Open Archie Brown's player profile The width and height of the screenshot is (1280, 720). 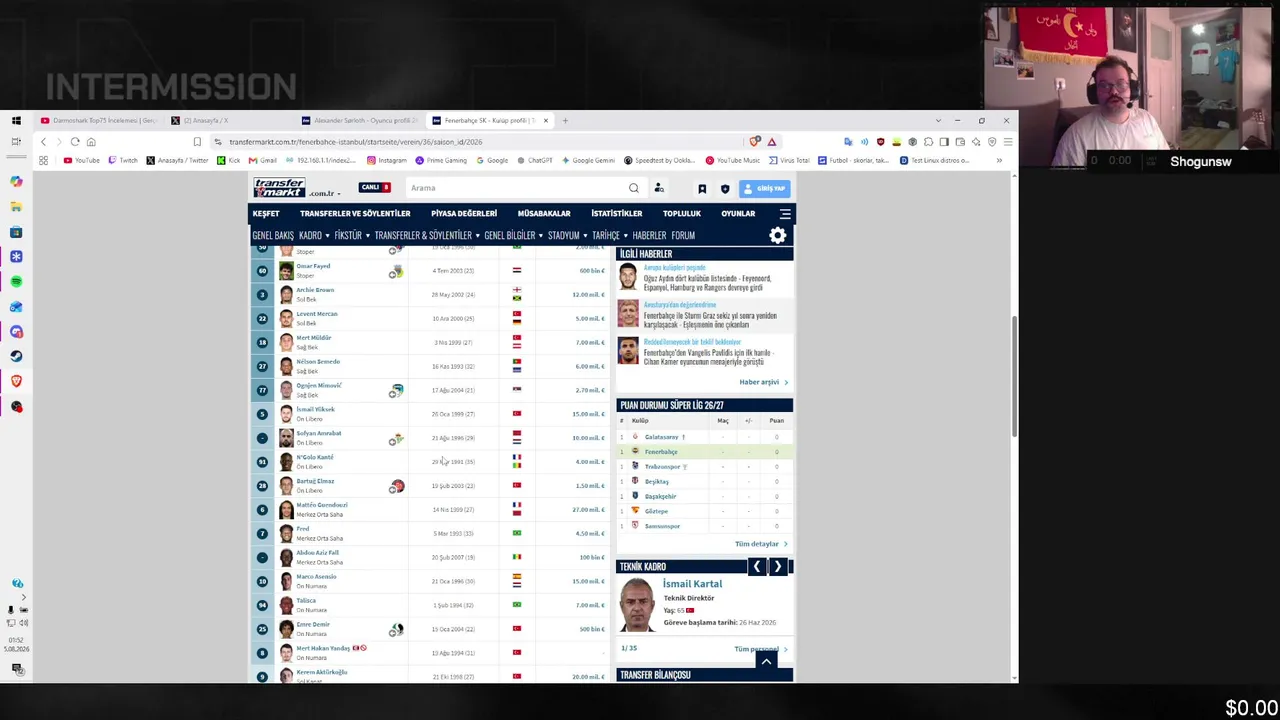point(315,290)
